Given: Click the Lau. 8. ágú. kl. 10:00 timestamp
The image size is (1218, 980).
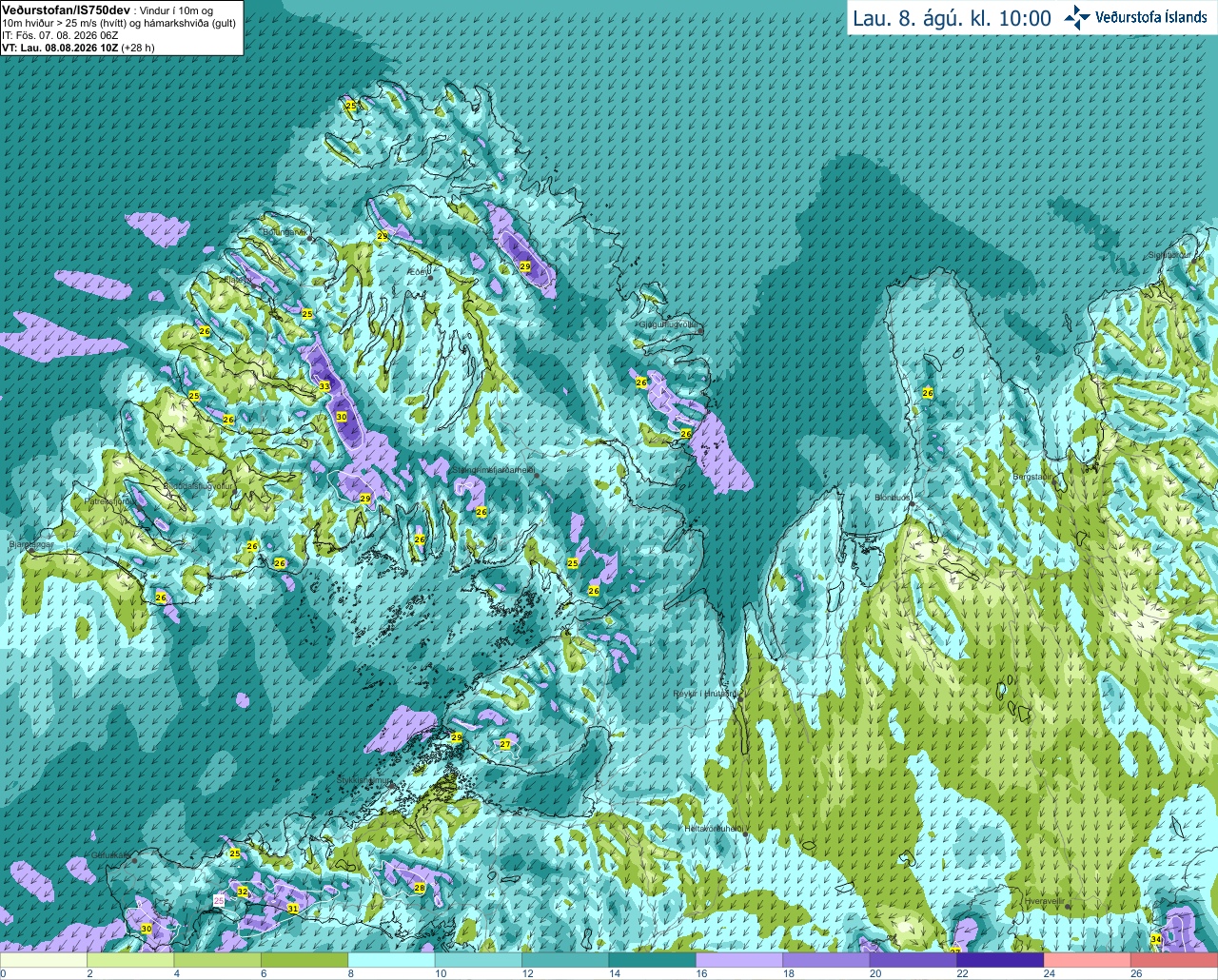Looking at the screenshot, I should (x=952, y=18).
